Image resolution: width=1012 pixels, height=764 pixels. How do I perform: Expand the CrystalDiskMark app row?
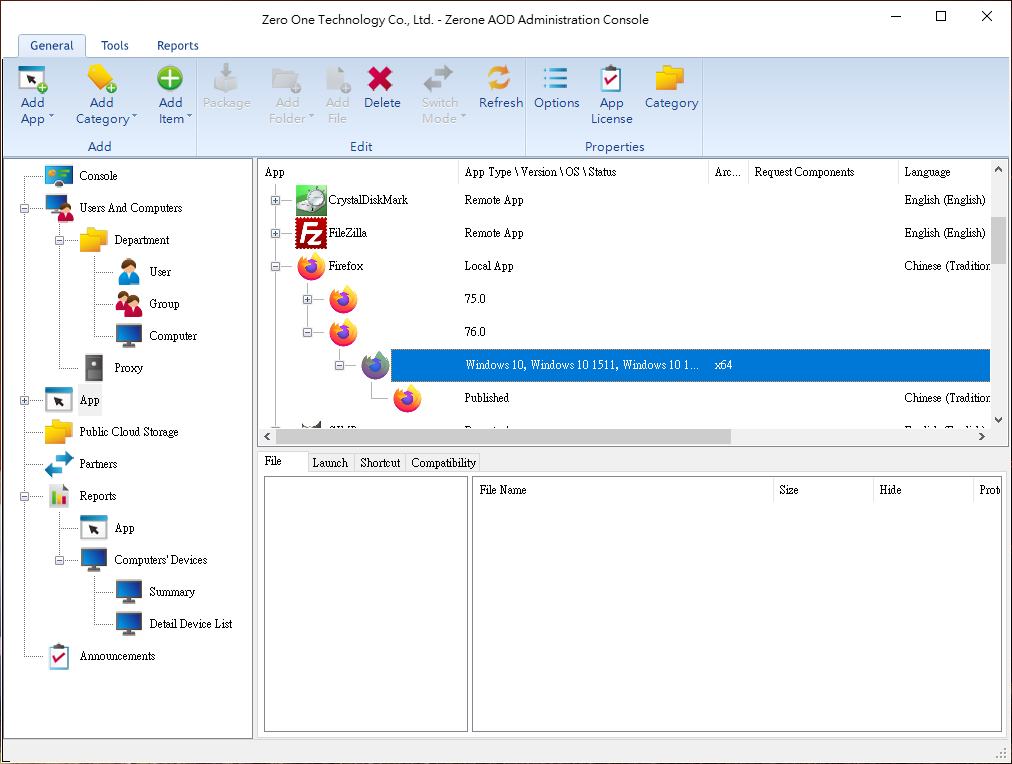point(275,201)
